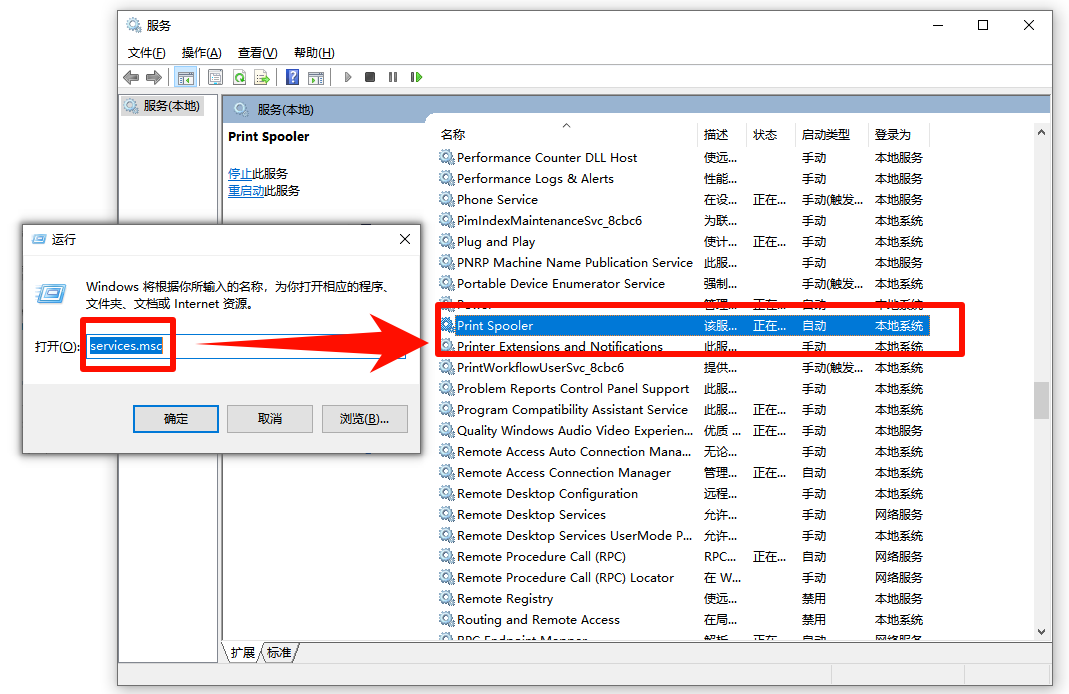1069x694 pixels.
Task: Toggle the action pane toolbar icon
Action: click(316, 77)
